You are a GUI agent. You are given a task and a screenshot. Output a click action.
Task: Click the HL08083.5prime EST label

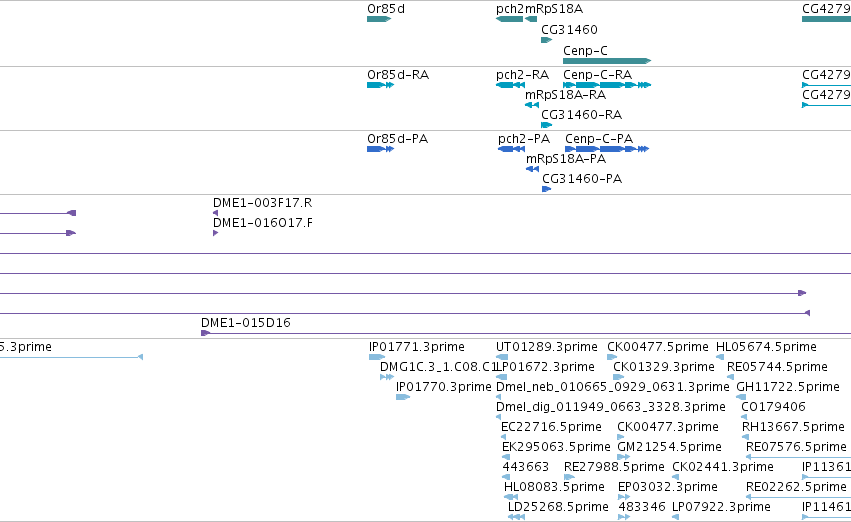coord(554,487)
